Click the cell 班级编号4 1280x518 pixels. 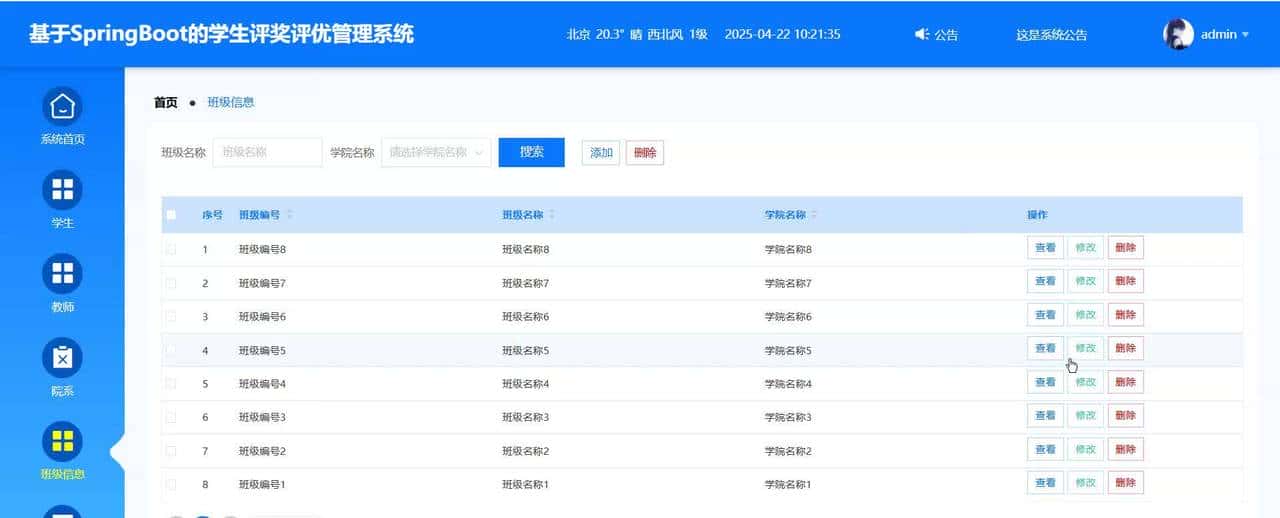[x=262, y=383]
